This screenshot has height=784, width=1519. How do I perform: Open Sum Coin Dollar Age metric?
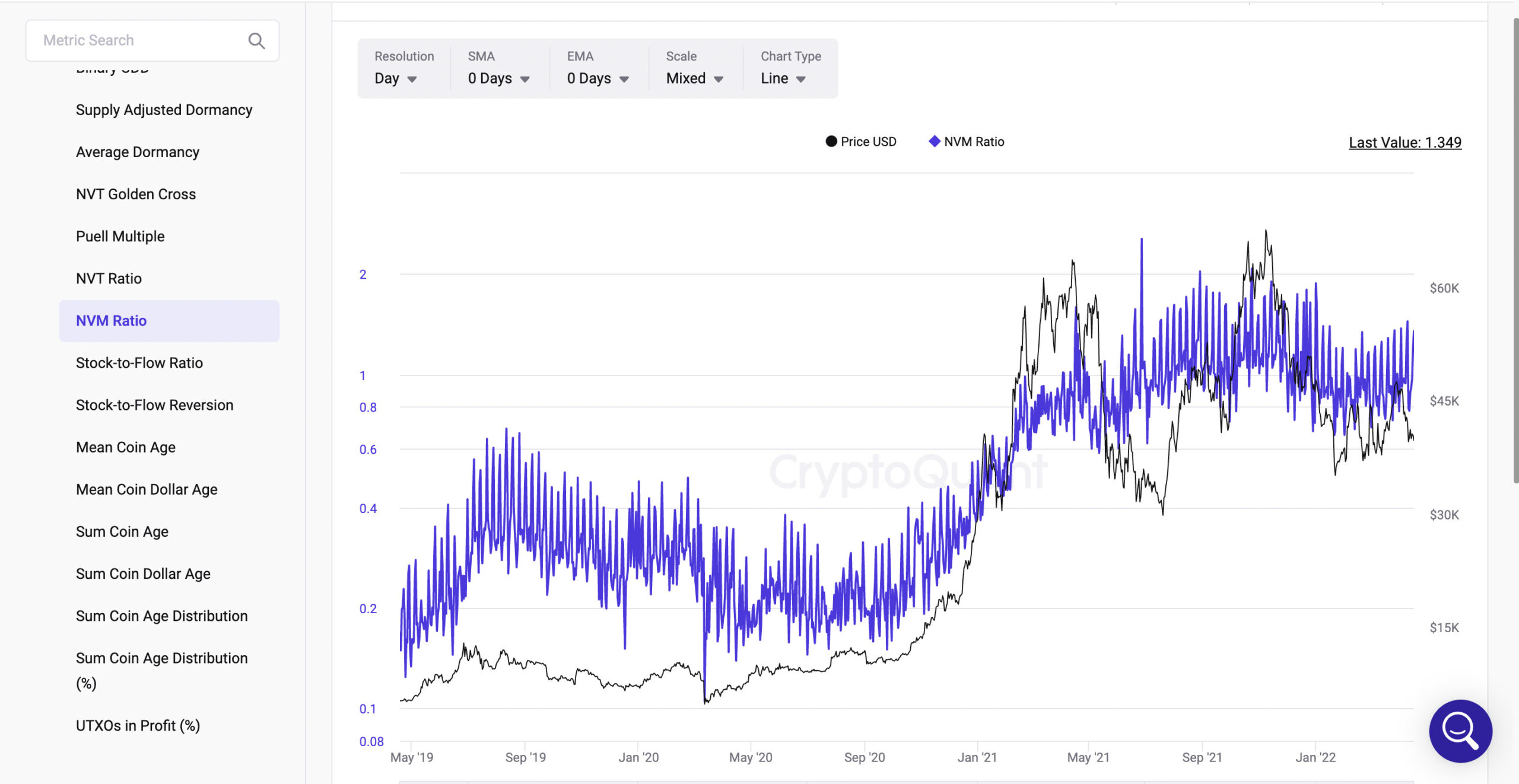click(144, 573)
